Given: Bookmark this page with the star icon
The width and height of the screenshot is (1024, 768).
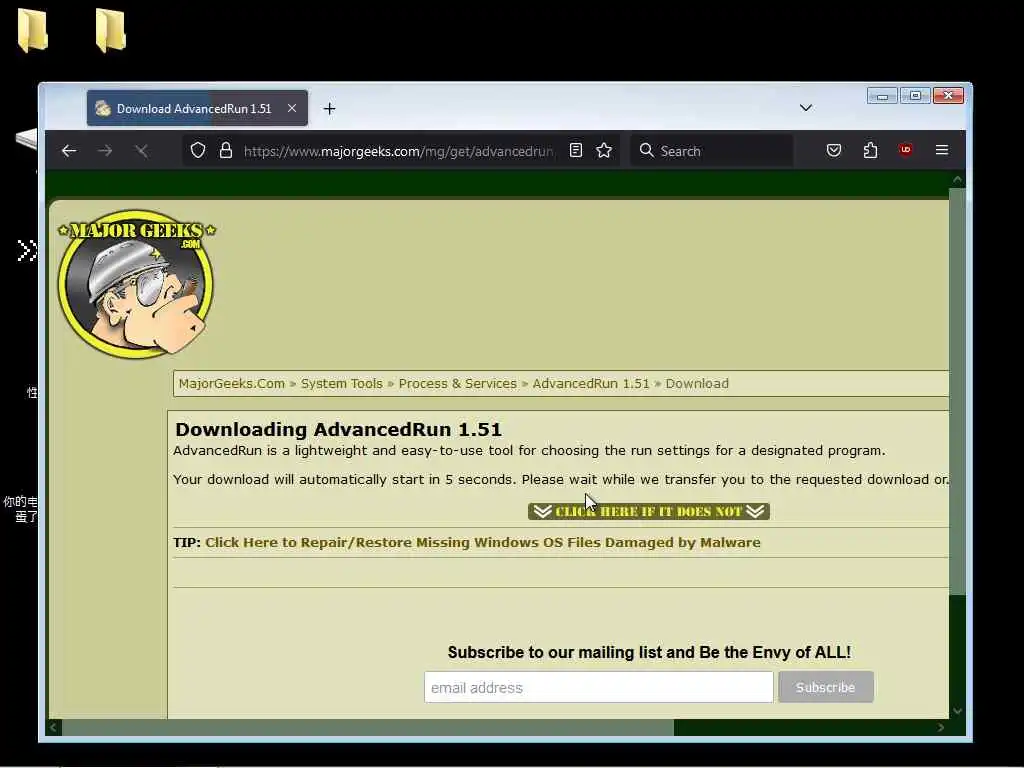Looking at the screenshot, I should coord(604,151).
